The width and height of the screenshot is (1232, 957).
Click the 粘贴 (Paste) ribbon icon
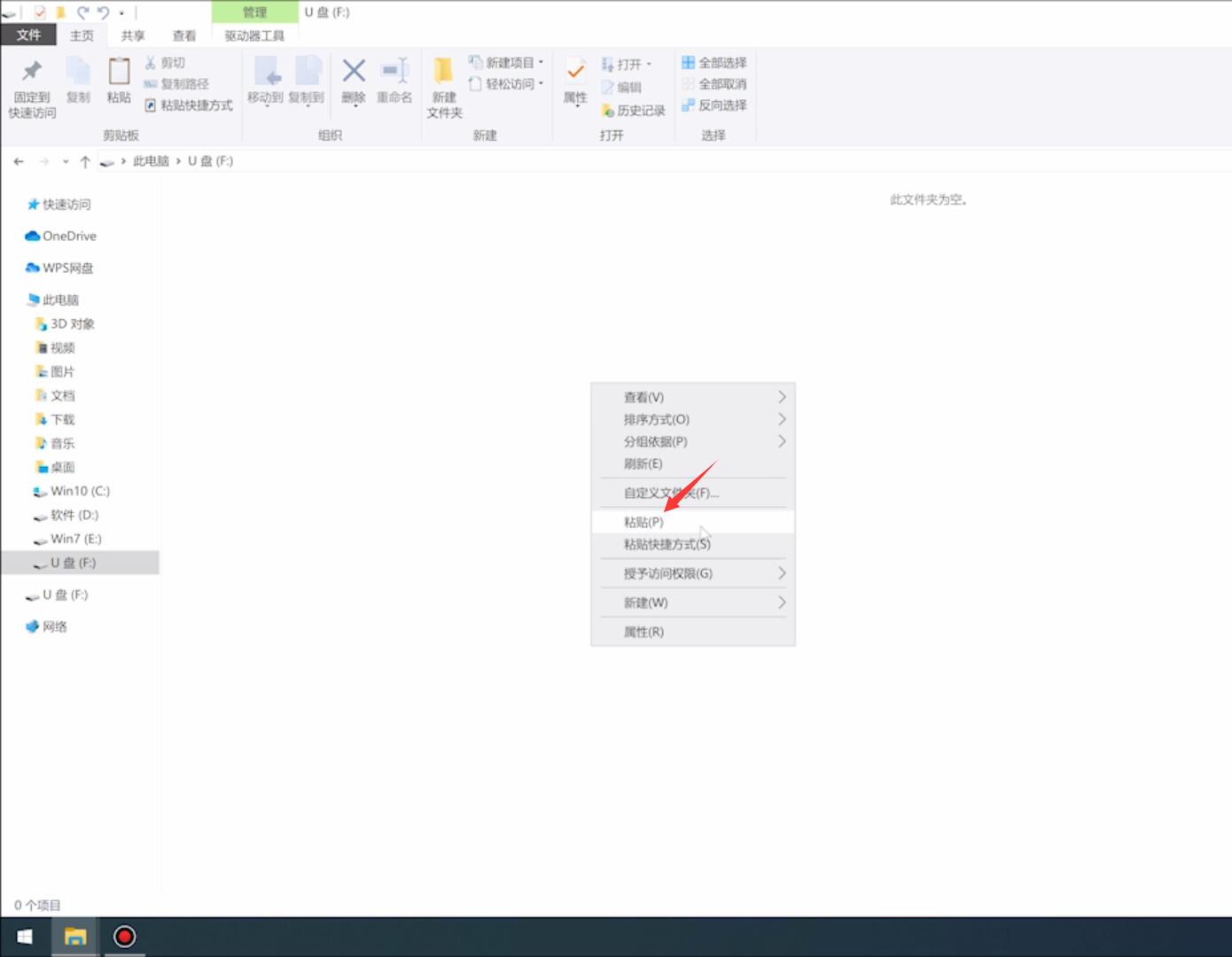(x=119, y=71)
